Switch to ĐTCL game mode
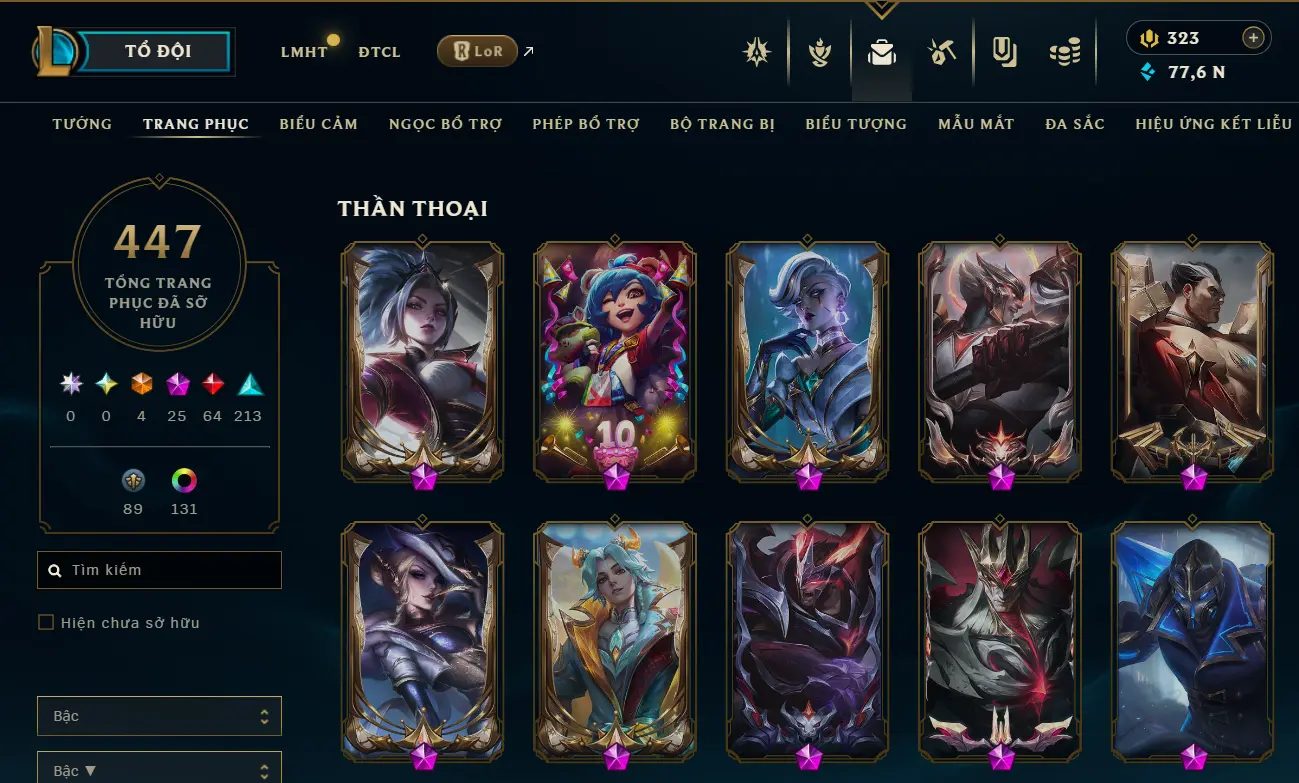Image resolution: width=1299 pixels, height=783 pixels. click(379, 52)
